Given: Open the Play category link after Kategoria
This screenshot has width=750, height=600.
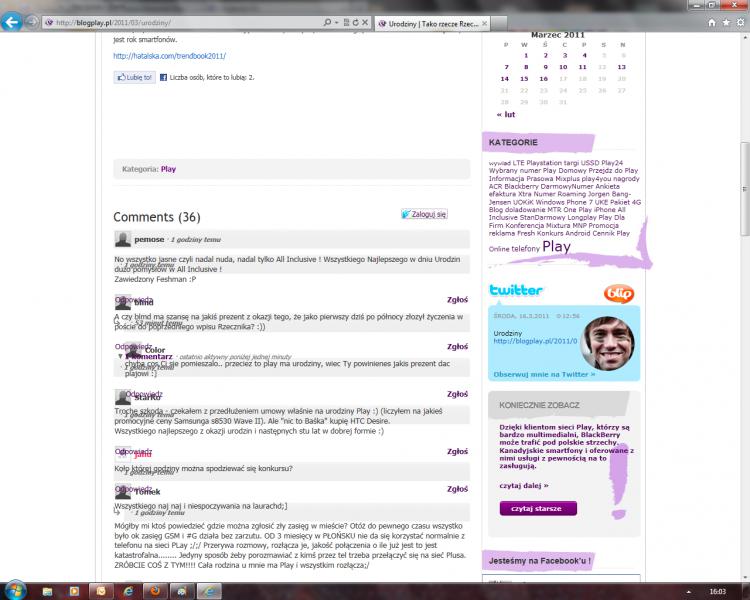Looking at the screenshot, I should pos(168,169).
